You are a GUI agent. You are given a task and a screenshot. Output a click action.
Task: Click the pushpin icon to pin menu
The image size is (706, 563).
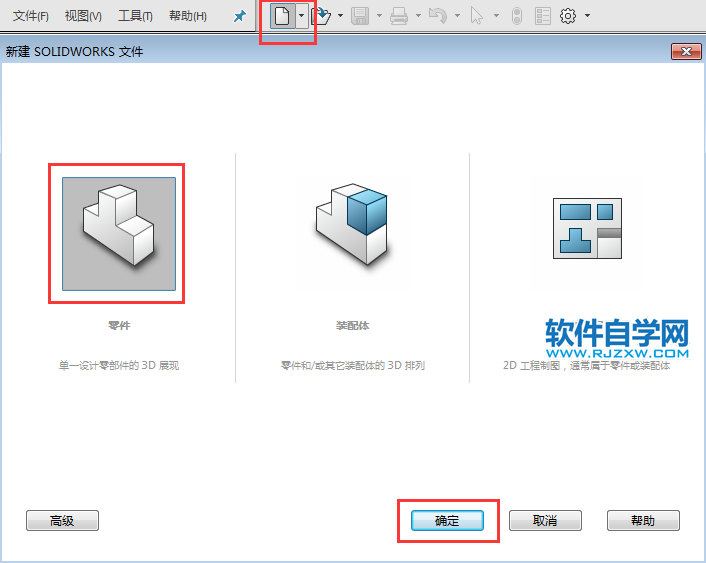point(240,17)
